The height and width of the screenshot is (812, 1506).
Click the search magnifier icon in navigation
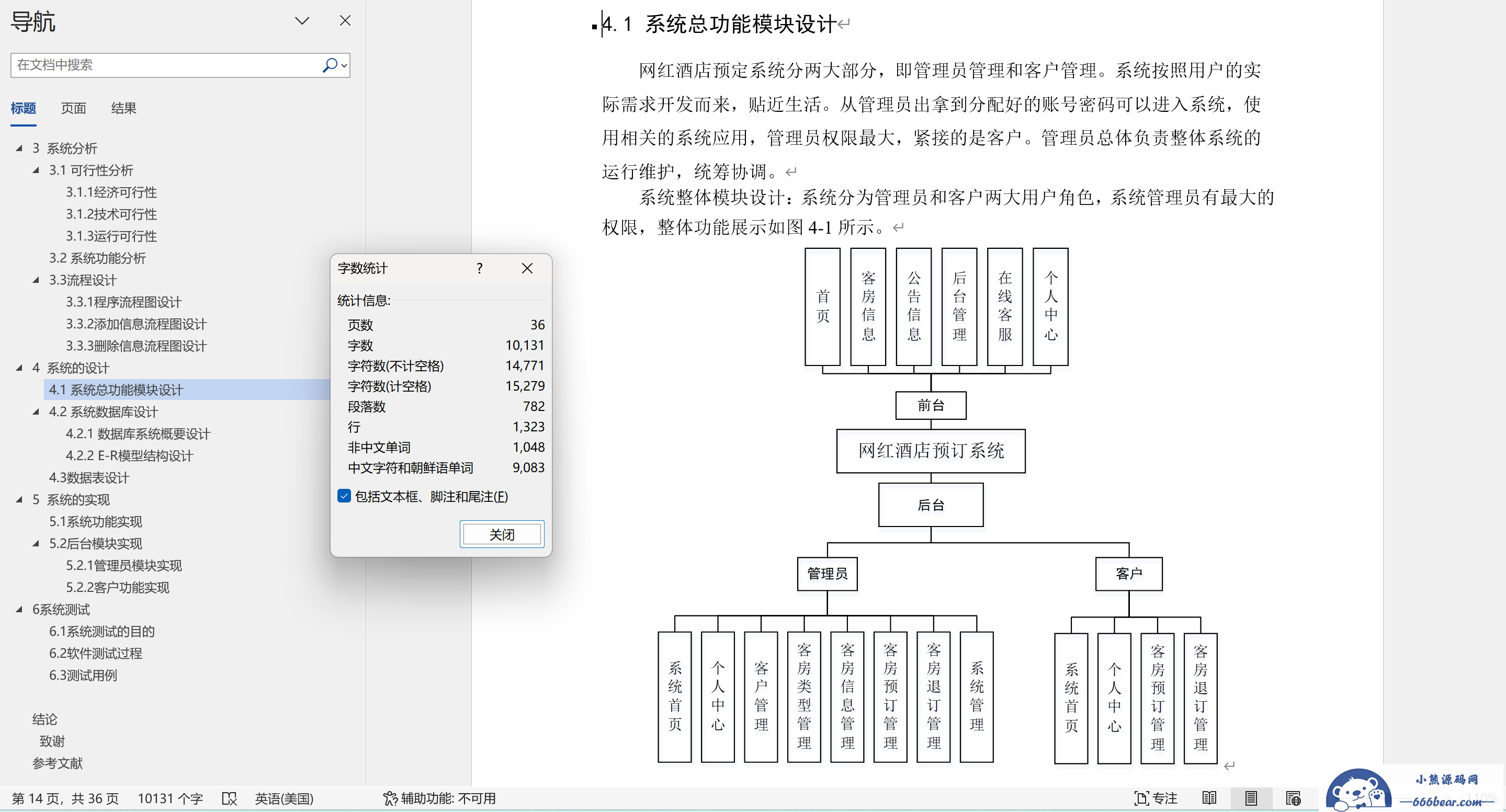pos(330,65)
